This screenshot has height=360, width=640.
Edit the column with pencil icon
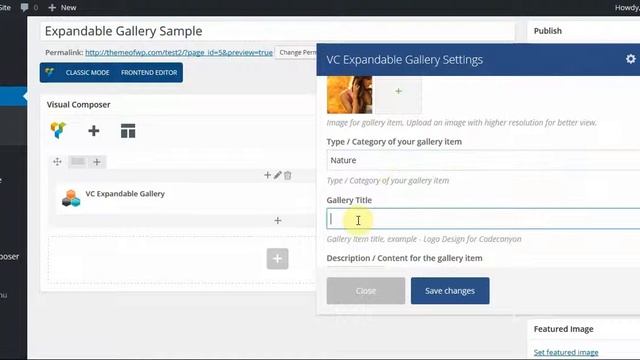point(278,175)
